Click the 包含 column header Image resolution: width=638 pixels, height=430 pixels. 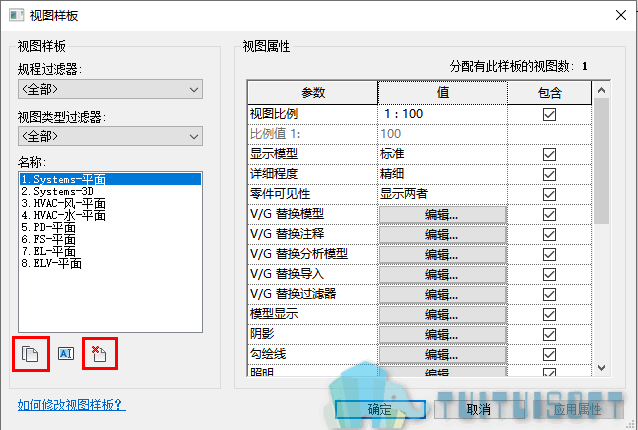click(x=550, y=93)
